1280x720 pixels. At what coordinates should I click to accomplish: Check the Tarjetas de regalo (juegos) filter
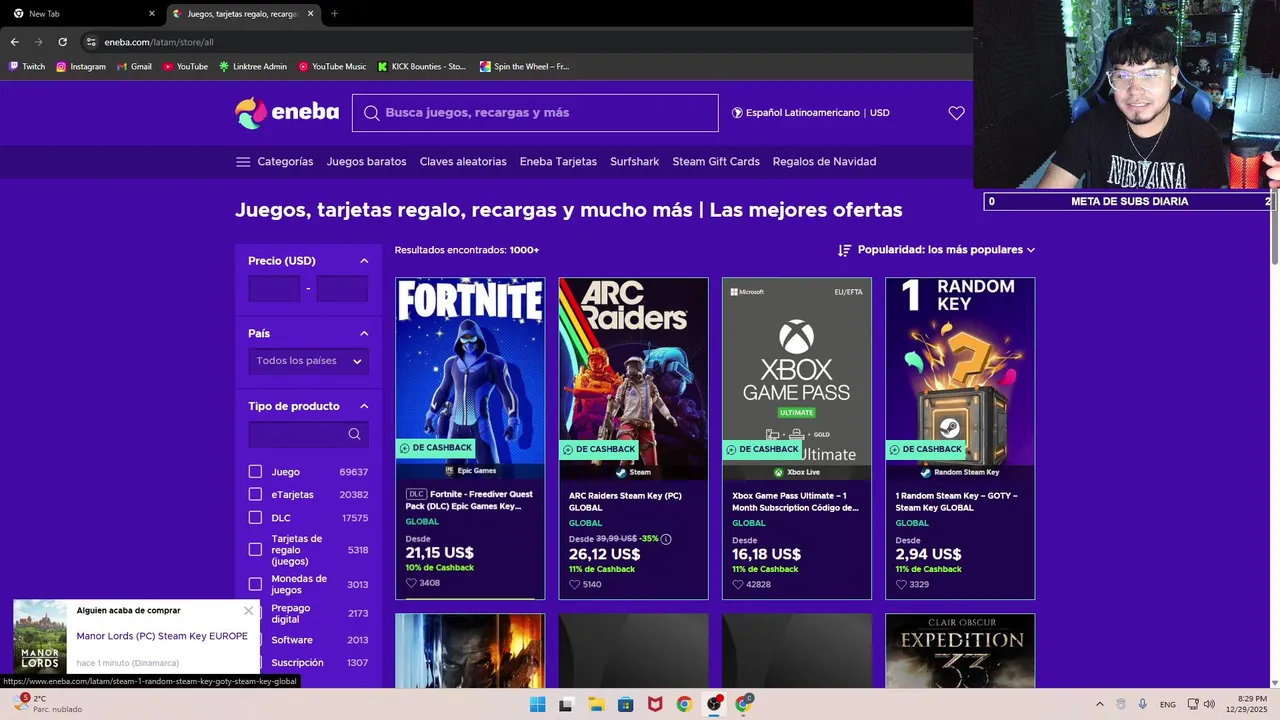(255, 550)
